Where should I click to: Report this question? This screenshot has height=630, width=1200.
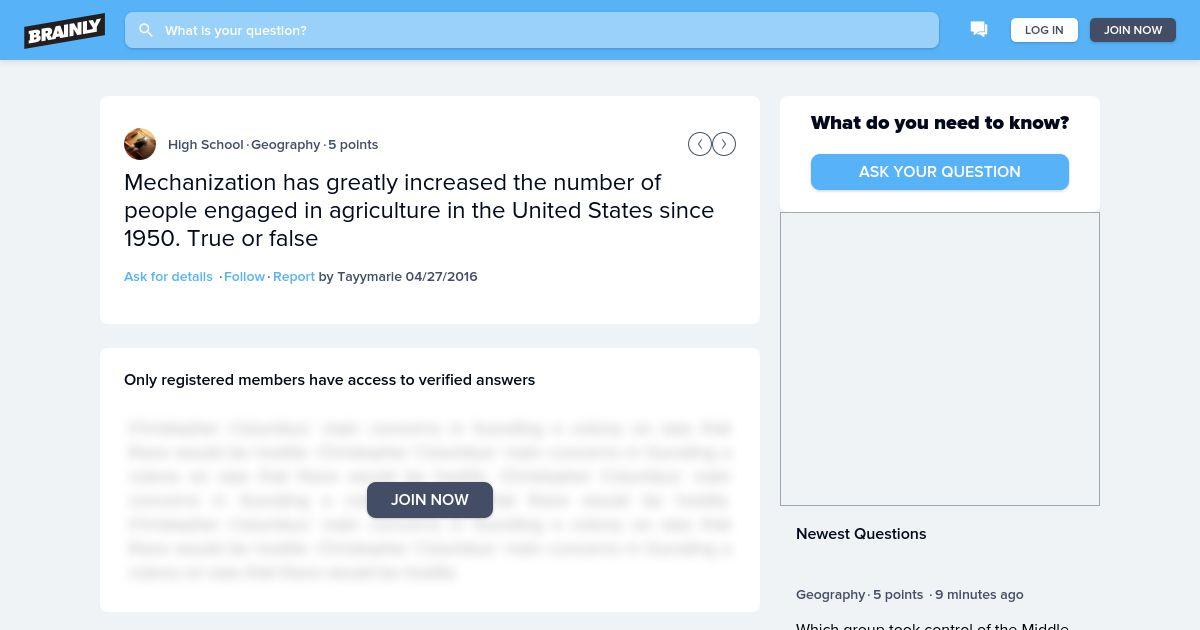pos(294,276)
